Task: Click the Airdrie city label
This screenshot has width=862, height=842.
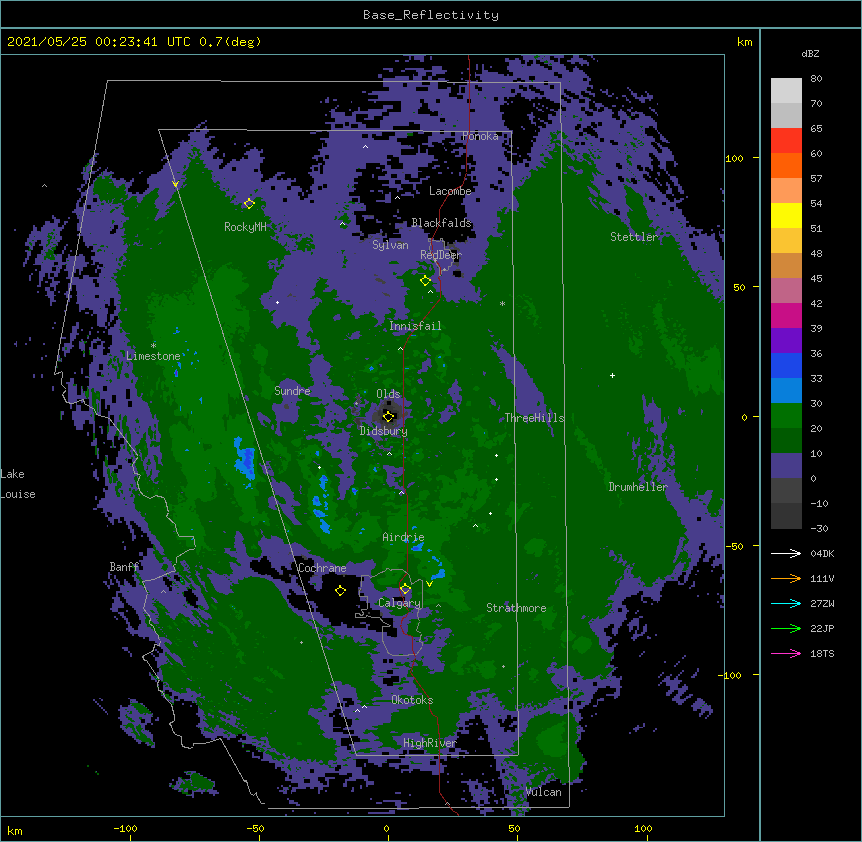Action: tap(404, 537)
